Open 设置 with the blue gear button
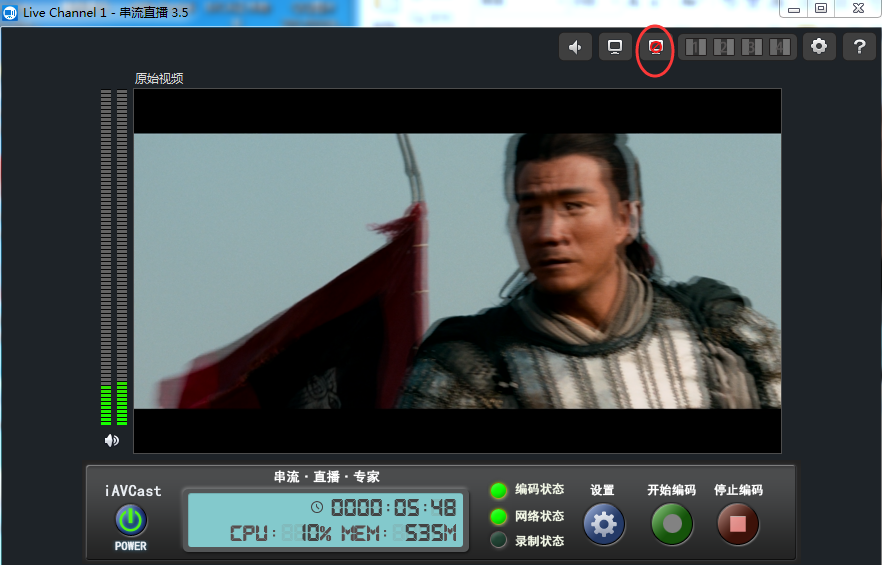Image resolution: width=882 pixels, height=565 pixels. tap(604, 524)
